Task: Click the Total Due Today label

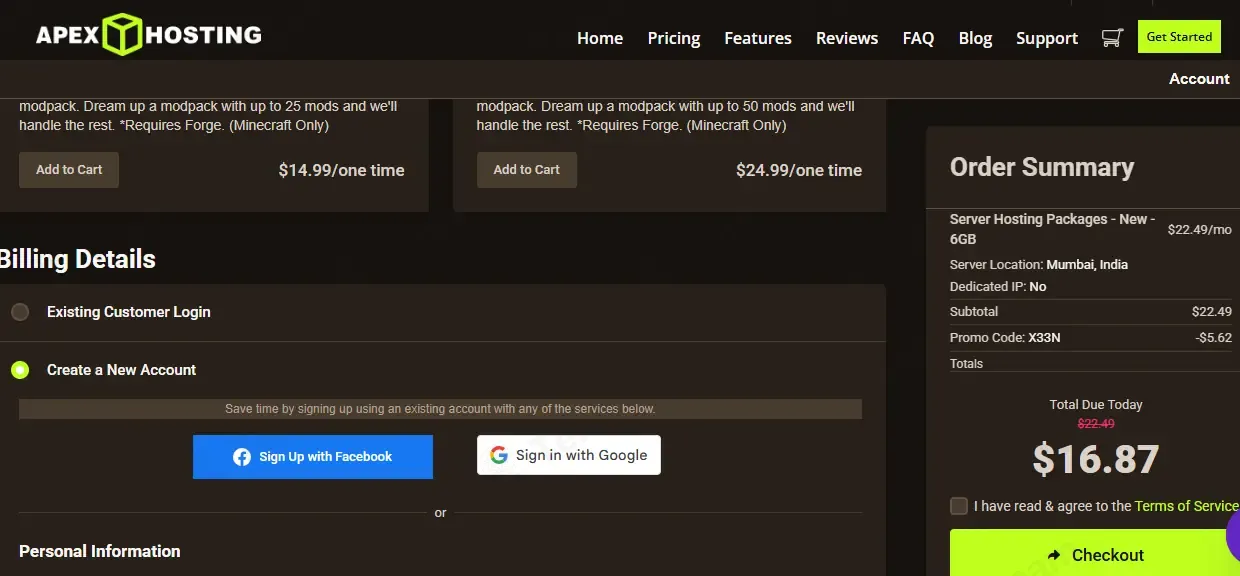Action: [1096, 404]
